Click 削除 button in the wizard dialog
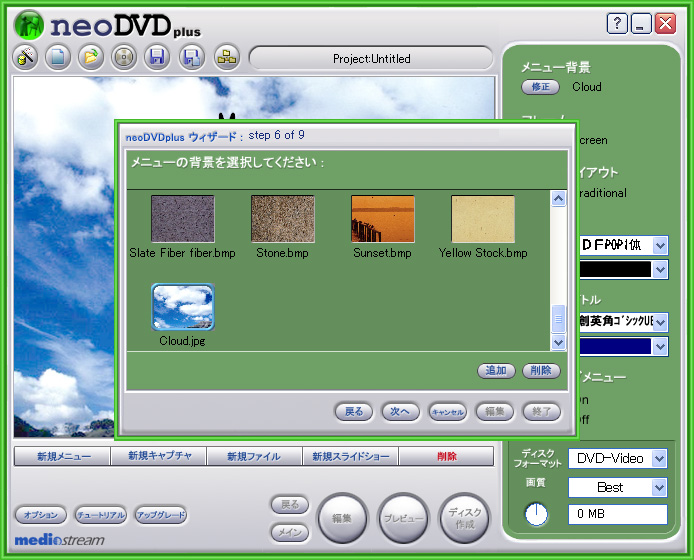The height and width of the screenshot is (560, 694). tap(541, 371)
